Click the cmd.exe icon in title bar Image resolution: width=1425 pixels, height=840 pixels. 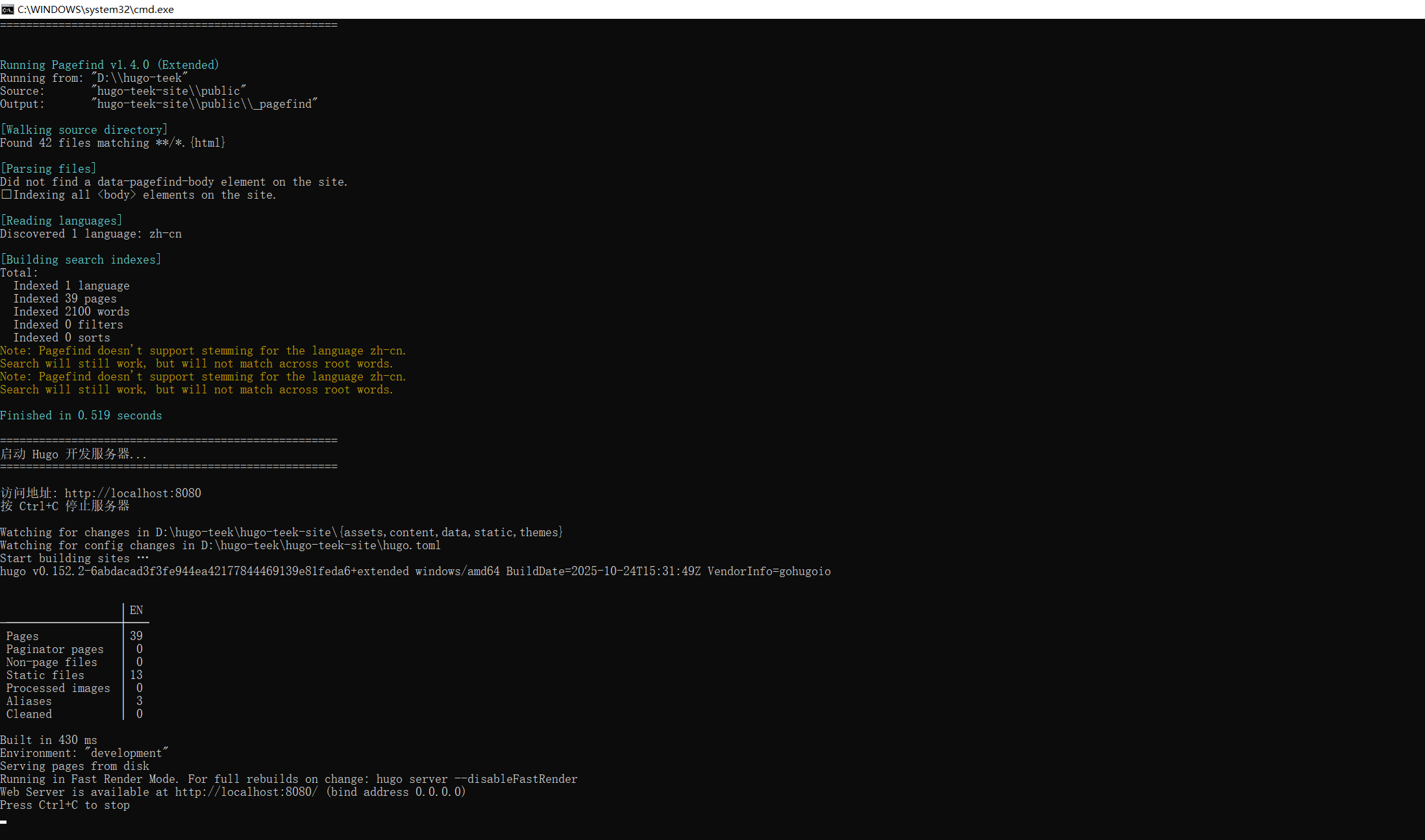8,9
